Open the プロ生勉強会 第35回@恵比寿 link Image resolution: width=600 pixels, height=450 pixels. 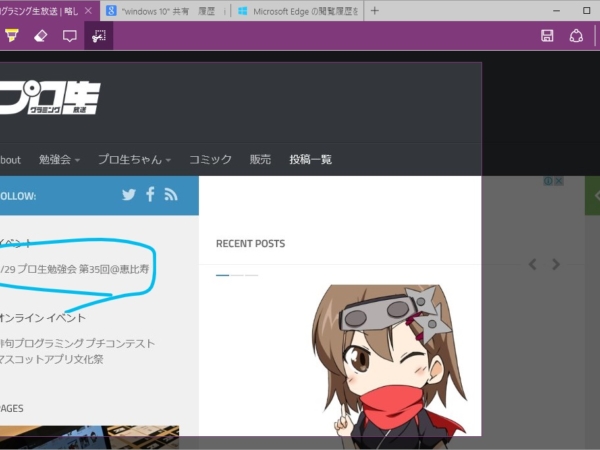[75, 269]
